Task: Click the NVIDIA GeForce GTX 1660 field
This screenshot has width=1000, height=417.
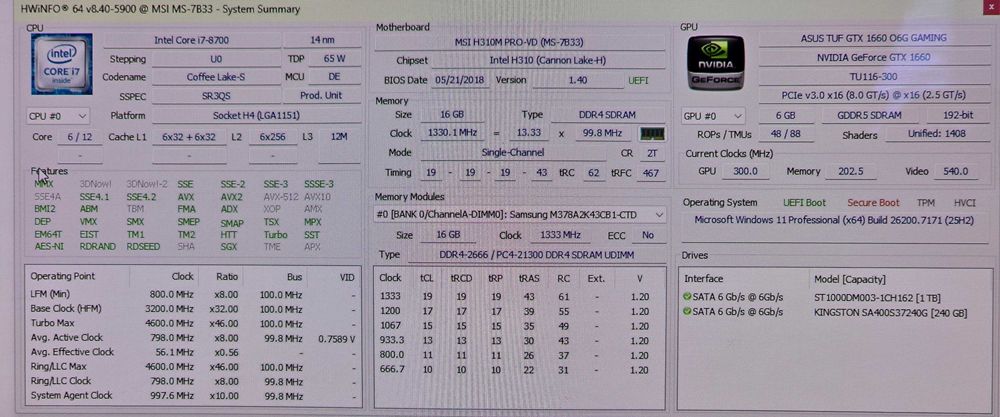Action: point(873,57)
